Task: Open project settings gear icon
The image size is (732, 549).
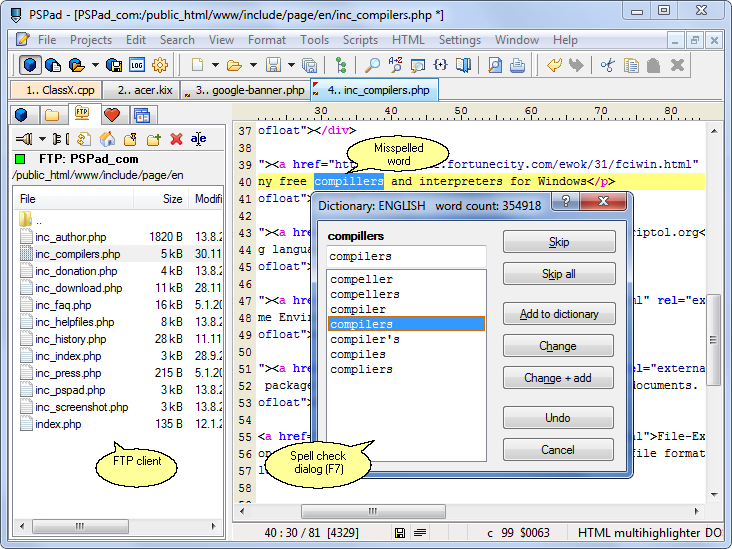Action: [160, 65]
